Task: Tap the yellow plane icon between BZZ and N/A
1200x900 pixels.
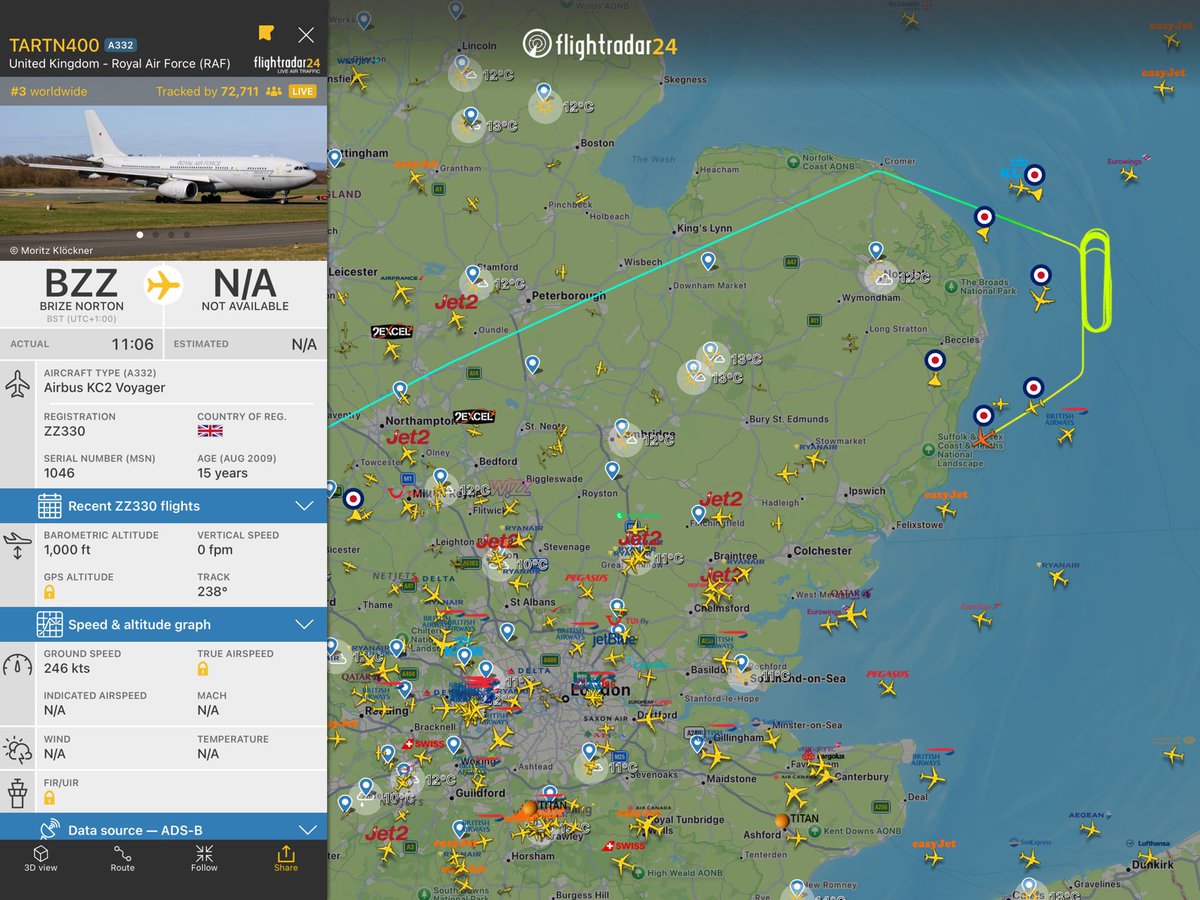Action: (x=164, y=286)
